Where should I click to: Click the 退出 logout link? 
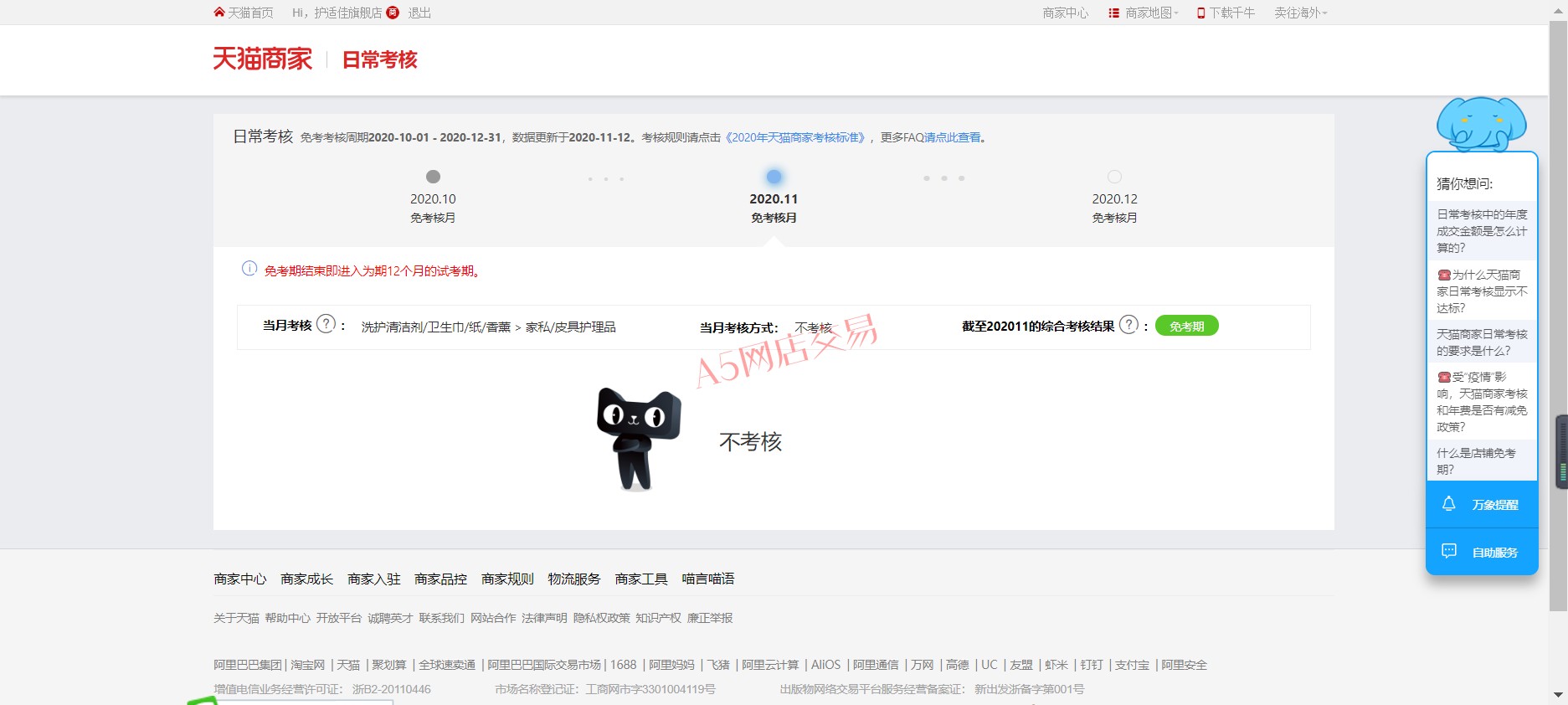(419, 13)
